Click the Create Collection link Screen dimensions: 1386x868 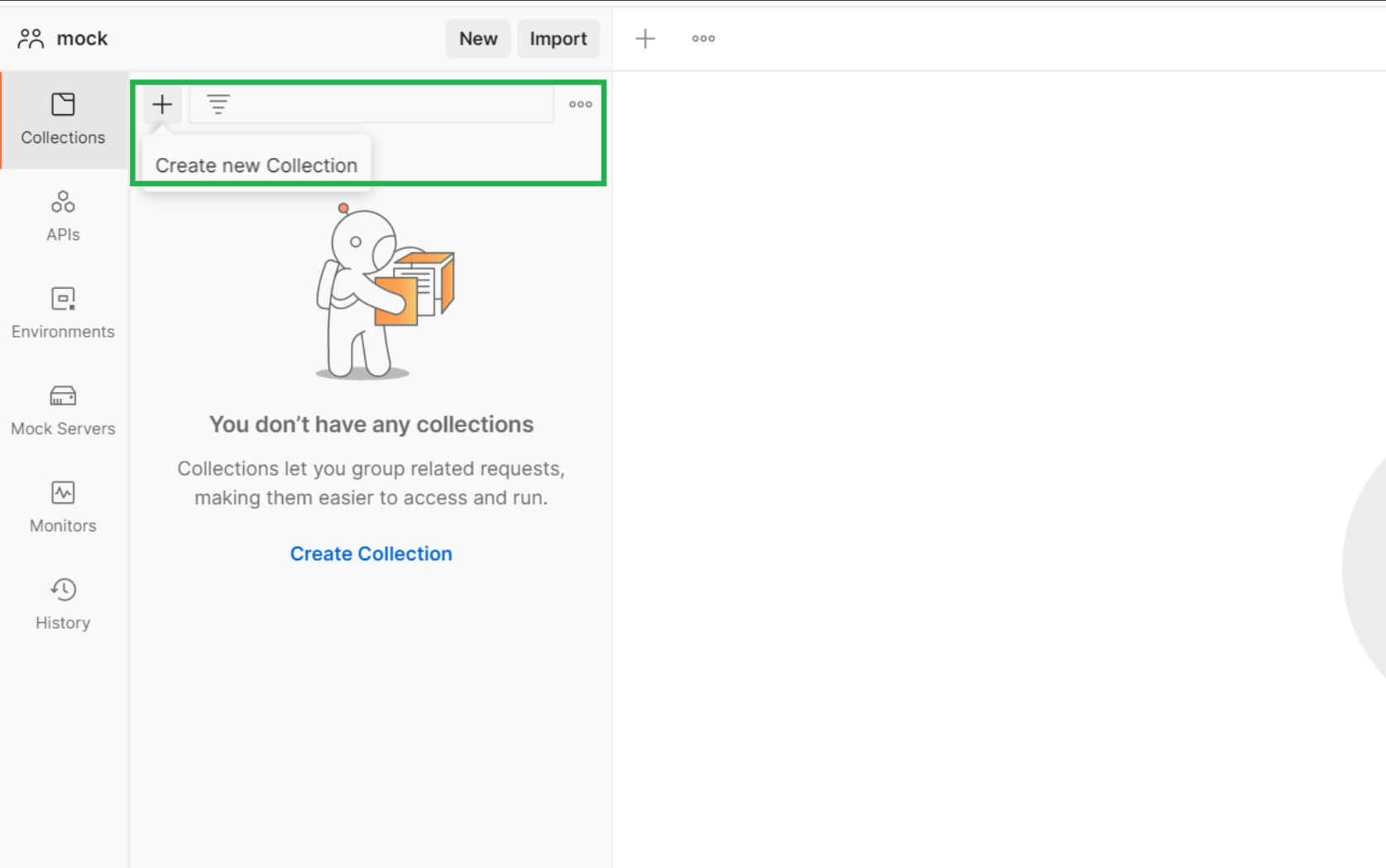coord(371,554)
